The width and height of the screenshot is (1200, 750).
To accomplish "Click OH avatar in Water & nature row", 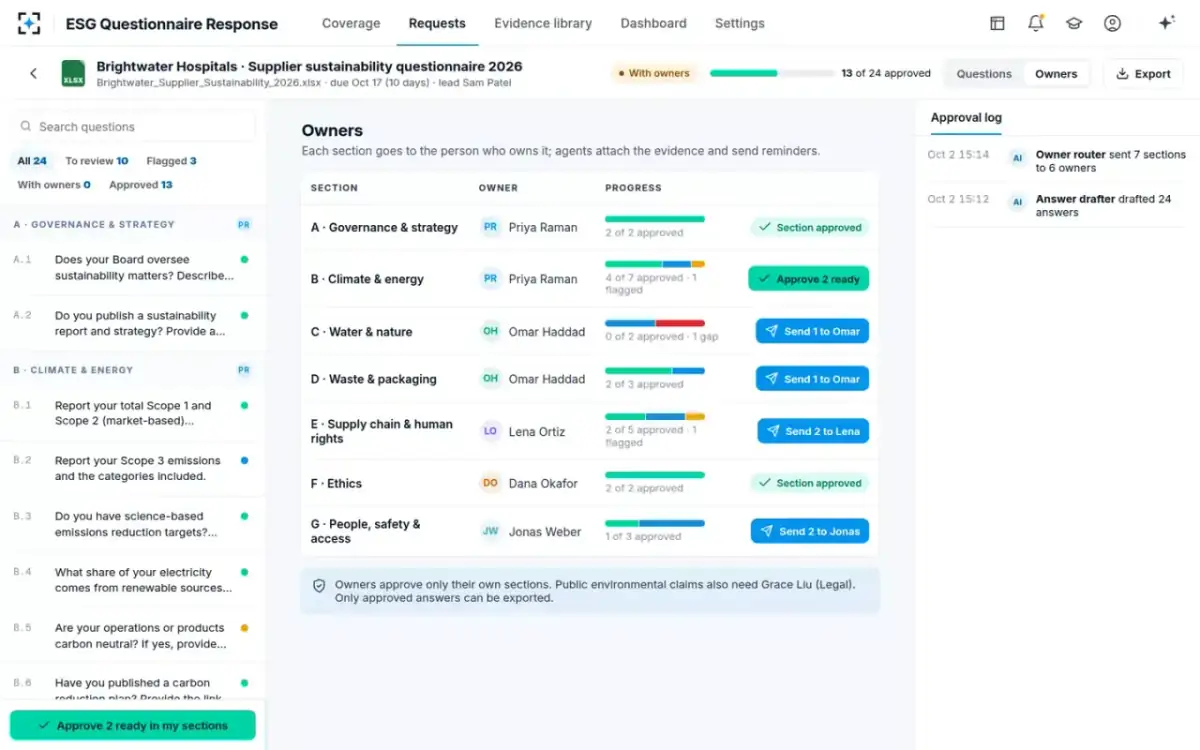I will [490, 331].
